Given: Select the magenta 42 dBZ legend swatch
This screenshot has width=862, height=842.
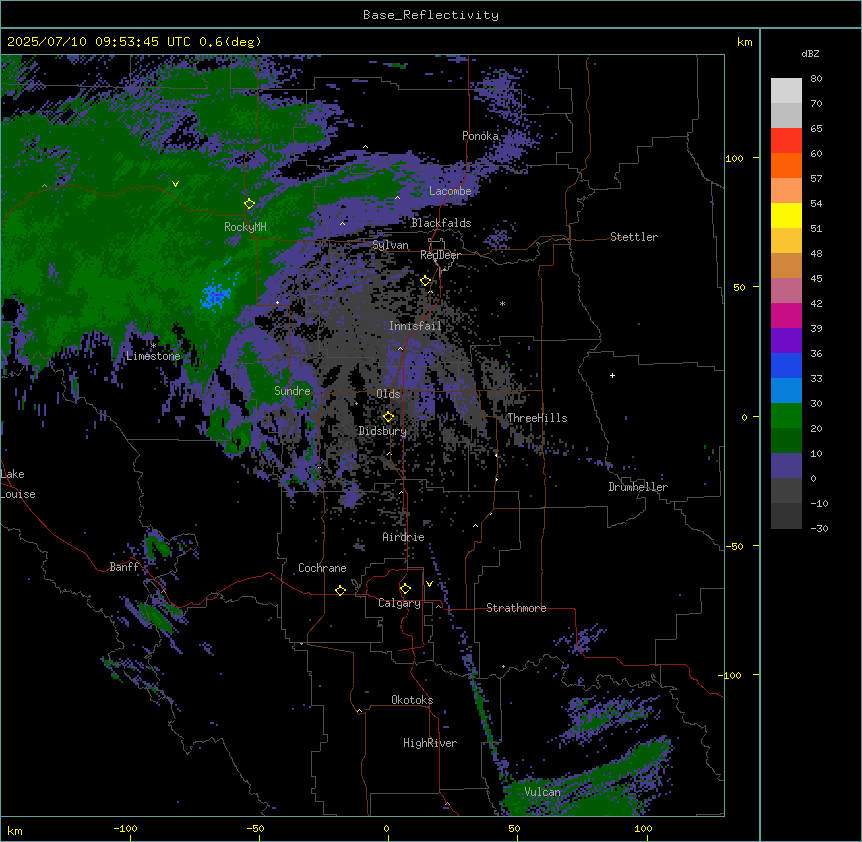Looking at the screenshot, I should [x=786, y=315].
